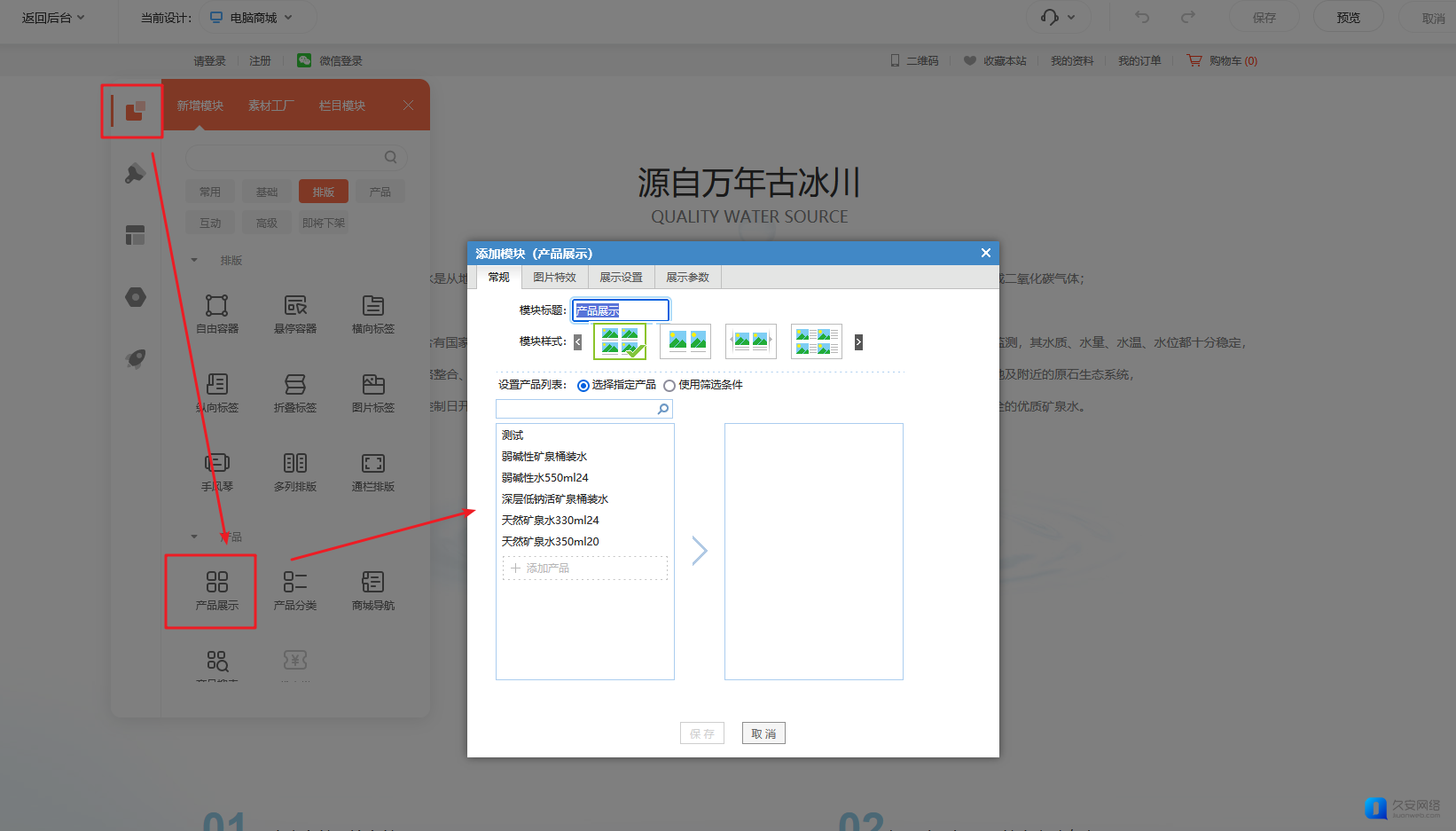Pick the 多列排版 layout icon
This screenshot has height=831, width=1456.
pos(295,464)
